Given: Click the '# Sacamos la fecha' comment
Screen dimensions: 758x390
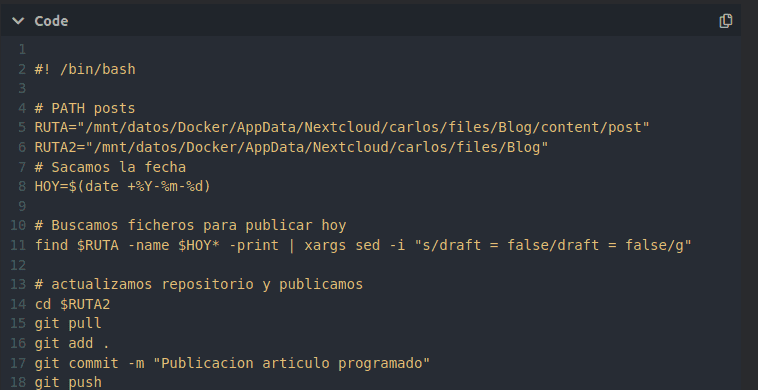Looking at the screenshot, I should pos(110,167).
